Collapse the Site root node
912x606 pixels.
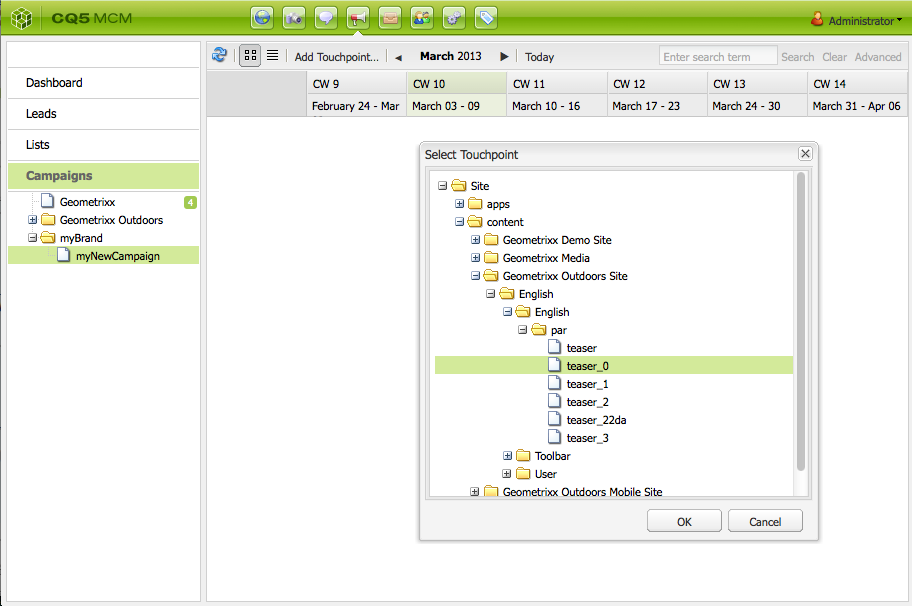(x=443, y=186)
